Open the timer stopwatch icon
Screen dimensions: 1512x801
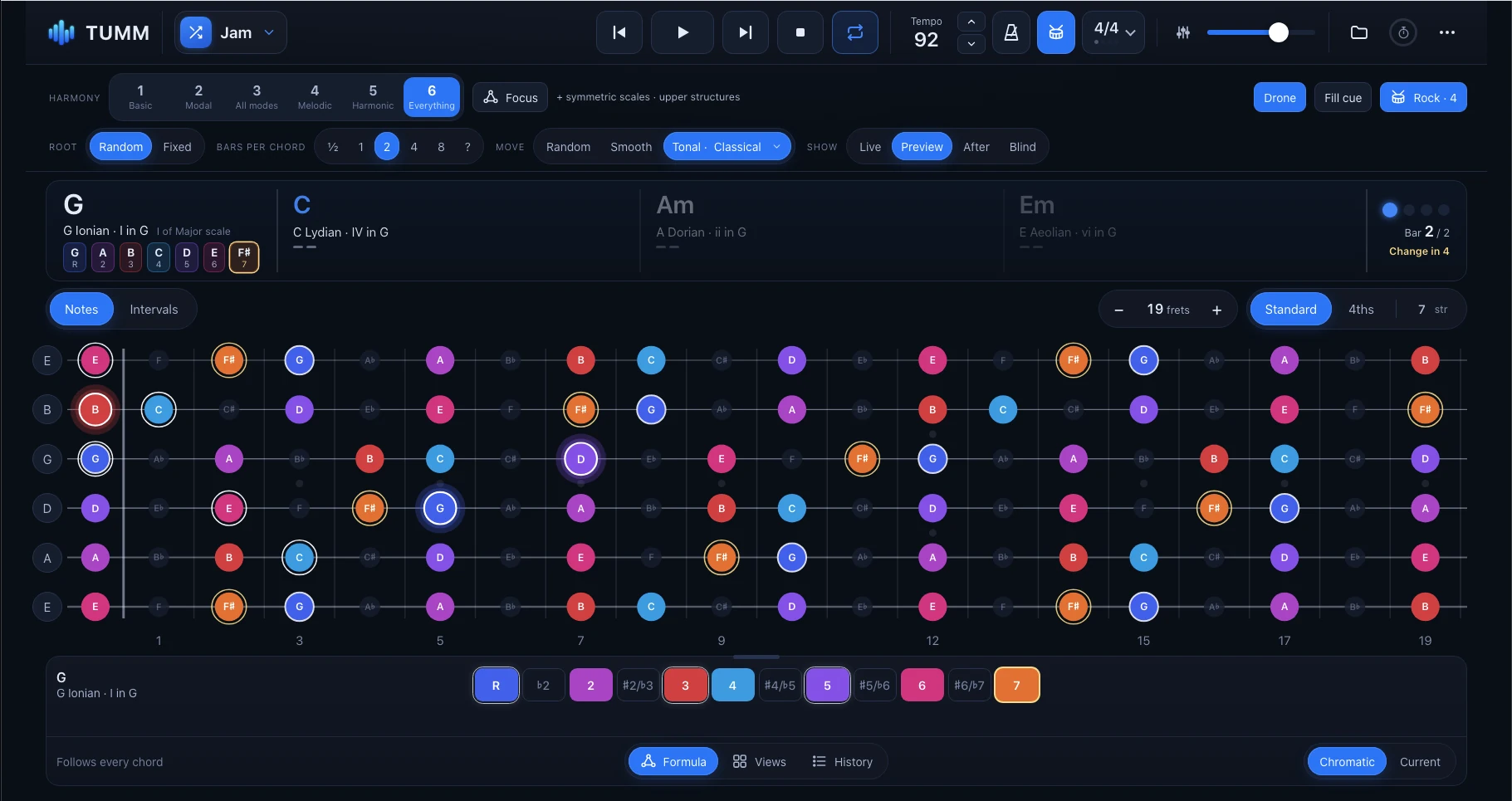(1402, 32)
